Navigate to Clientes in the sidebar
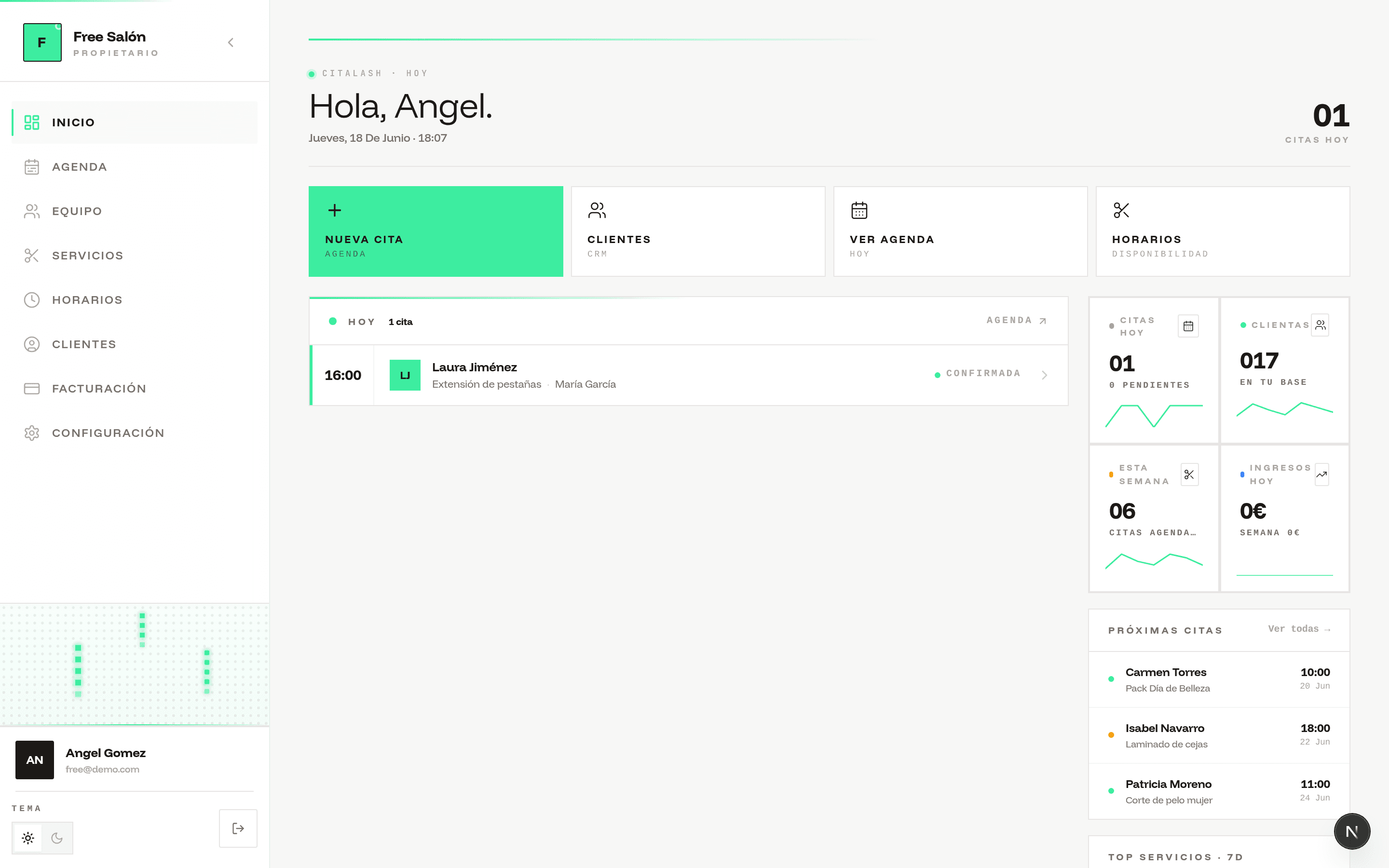Viewport: 1389px width, 868px height. (134, 344)
